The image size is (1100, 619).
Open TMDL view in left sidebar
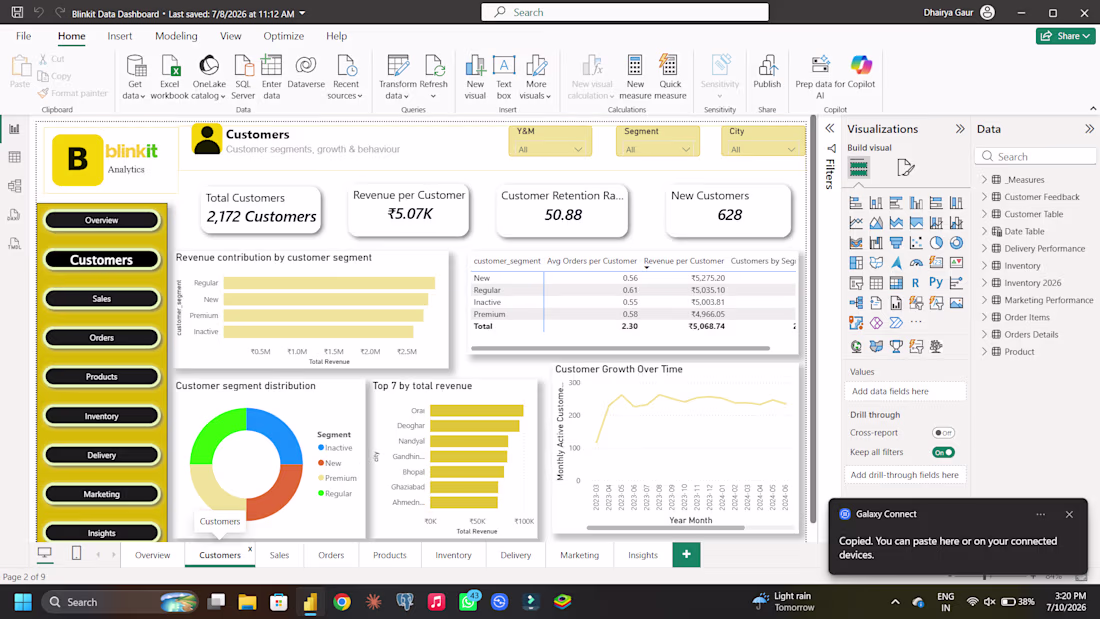(14, 244)
